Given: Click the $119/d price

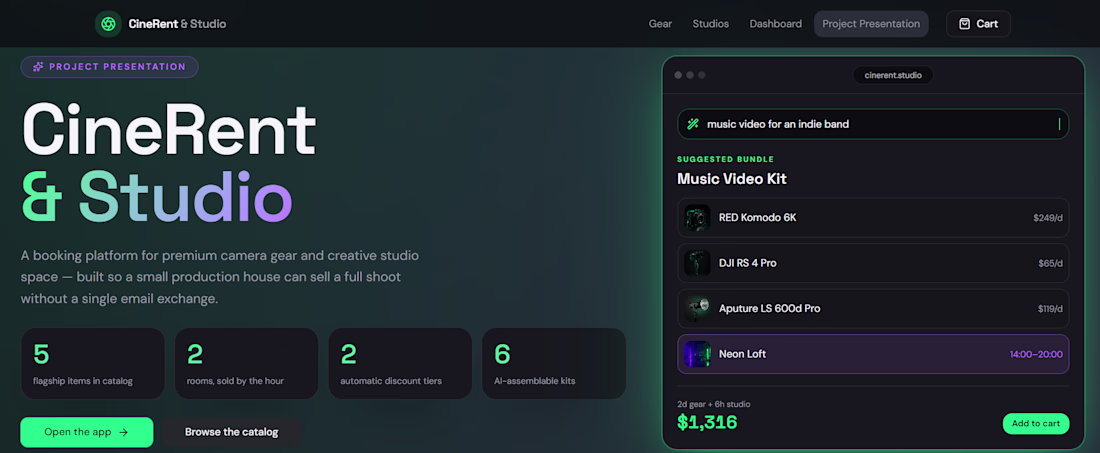Looking at the screenshot, I should (x=1049, y=309).
